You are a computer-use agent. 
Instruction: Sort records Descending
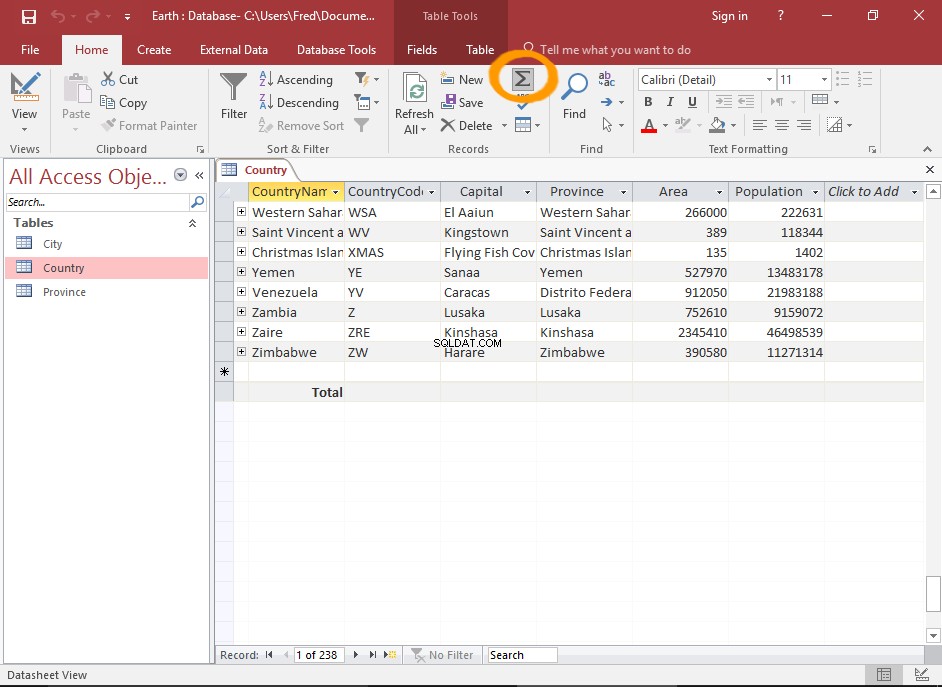299,103
